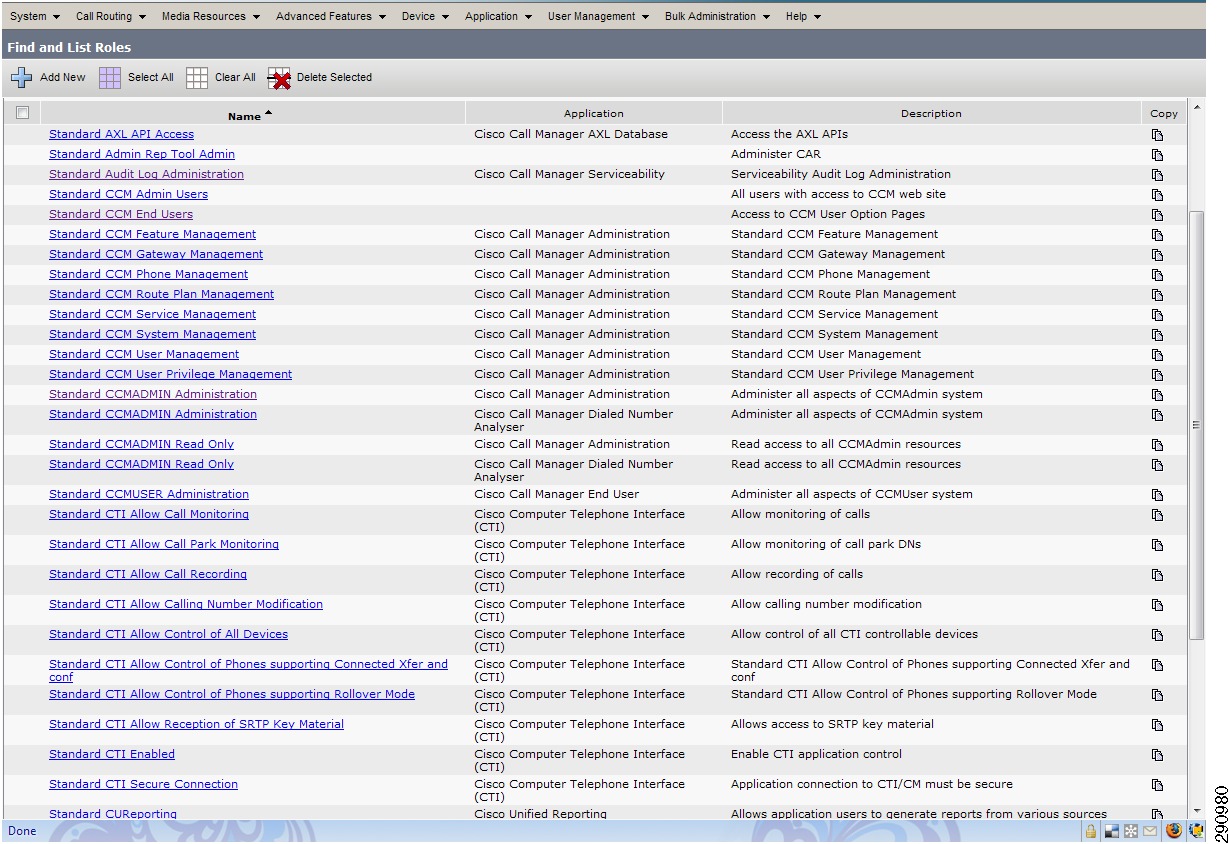Click the Application column header

point(594,114)
